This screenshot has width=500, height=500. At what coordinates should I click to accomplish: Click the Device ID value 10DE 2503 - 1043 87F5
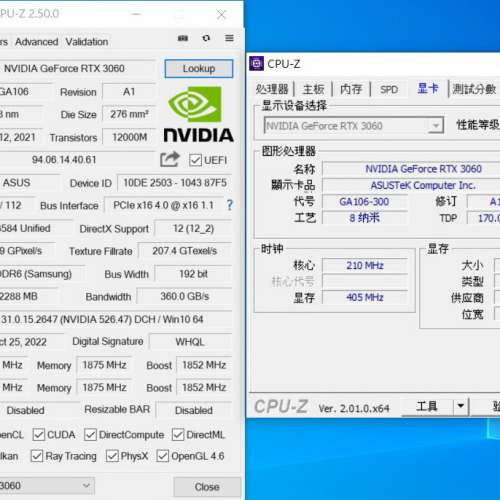pyautogui.click(x=175, y=183)
